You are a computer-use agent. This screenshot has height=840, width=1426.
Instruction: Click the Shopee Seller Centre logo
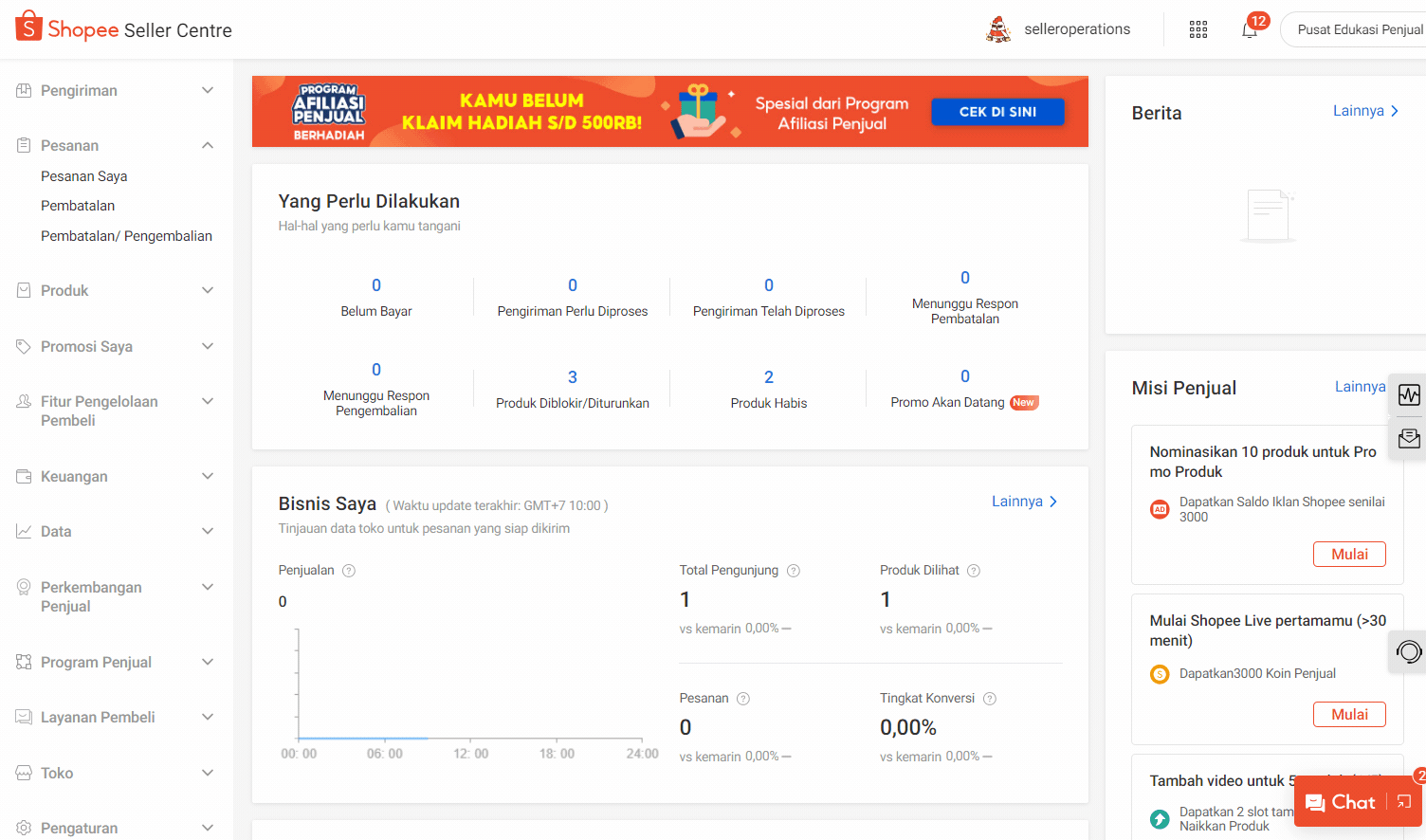point(124,27)
